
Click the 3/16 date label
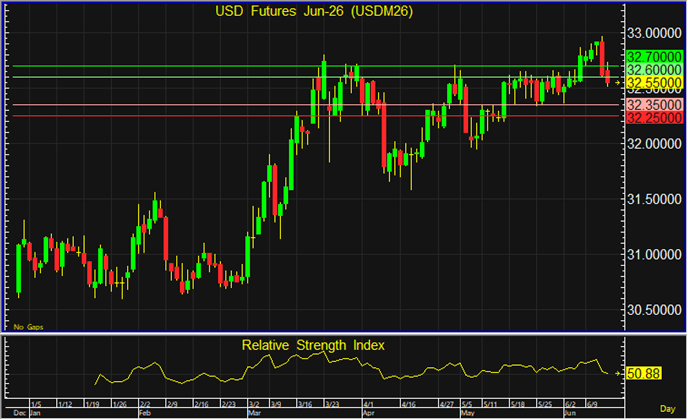tap(305, 404)
